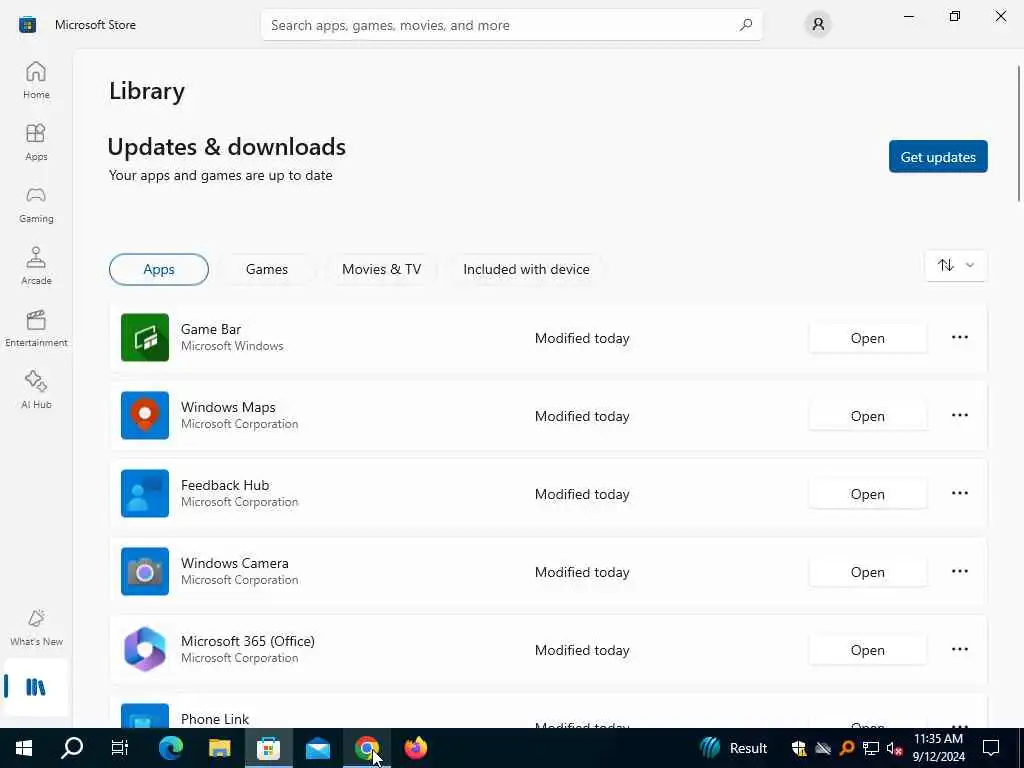Screen dimensions: 1024x768
Task: Open taskbar search magnifier
Action: click(x=72, y=748)
